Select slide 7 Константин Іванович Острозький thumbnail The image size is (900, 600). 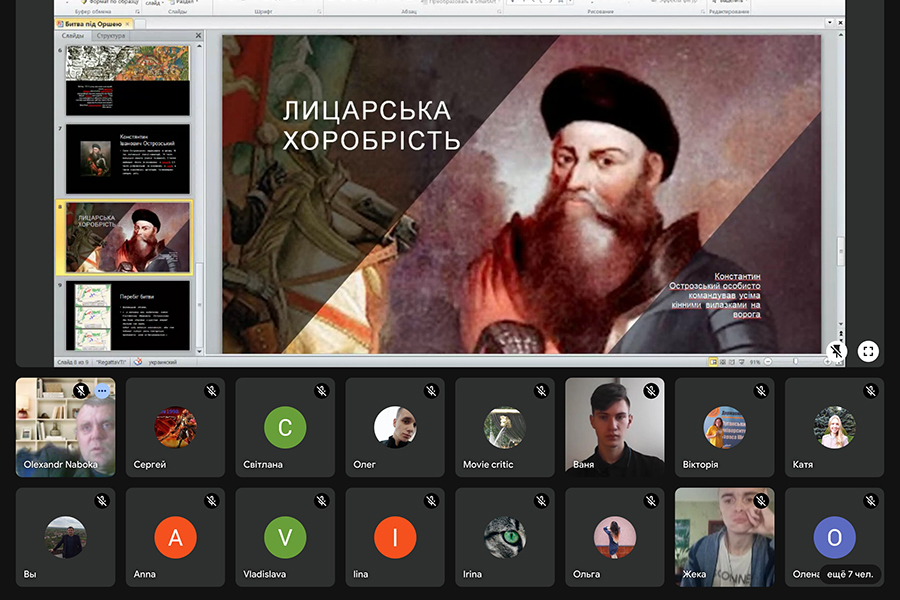(127, 159)
